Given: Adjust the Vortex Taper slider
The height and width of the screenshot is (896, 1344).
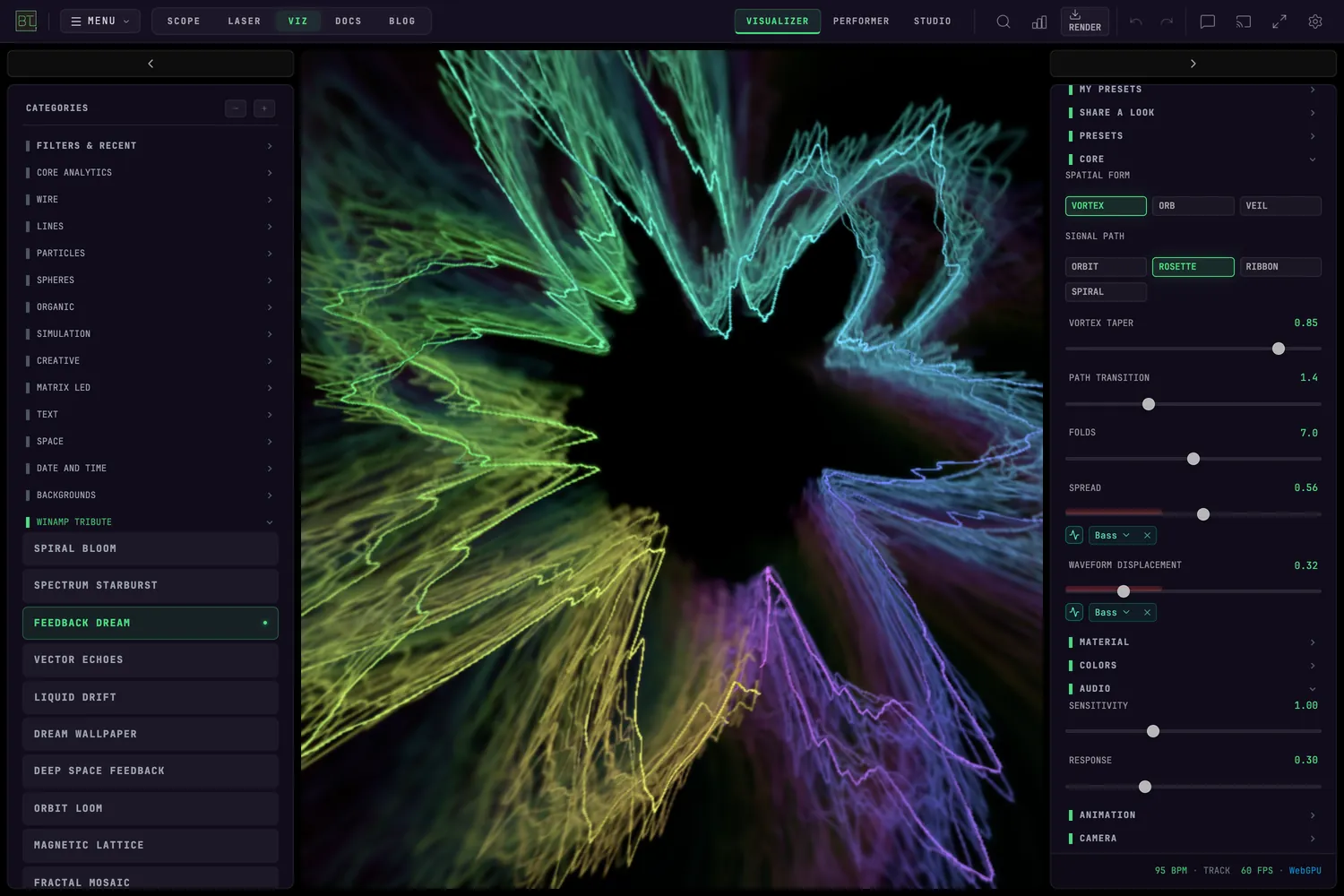Looking at the screenshot, I should 1193,349.
